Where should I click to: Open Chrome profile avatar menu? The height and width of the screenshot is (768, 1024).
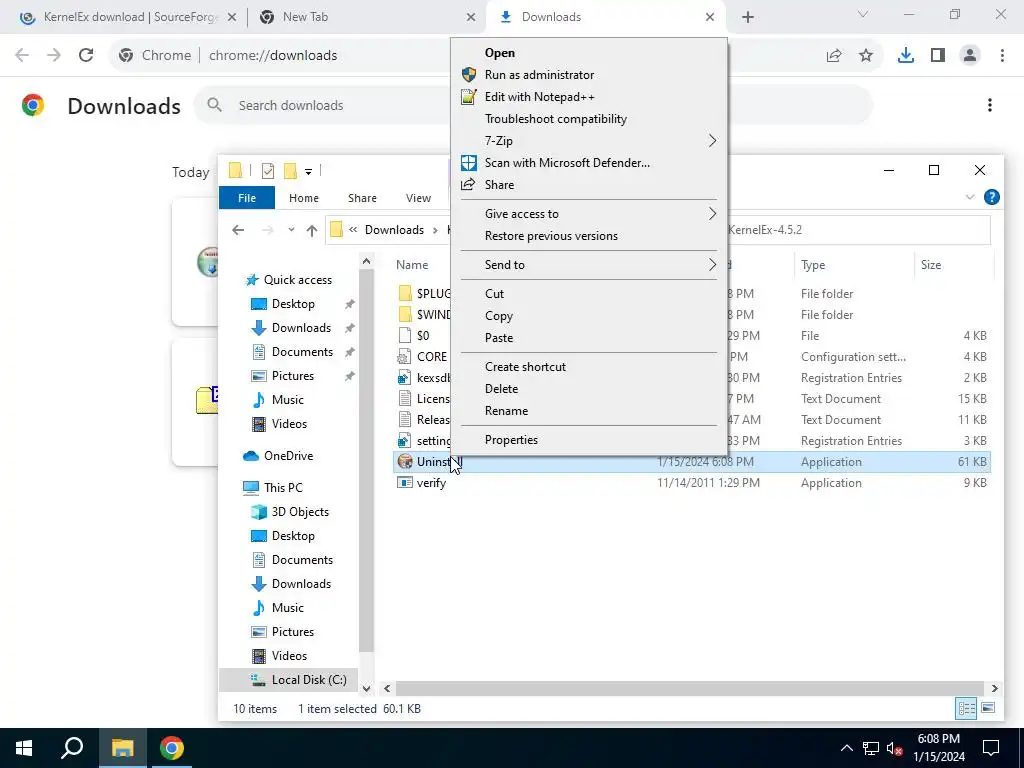click(970, 56)
